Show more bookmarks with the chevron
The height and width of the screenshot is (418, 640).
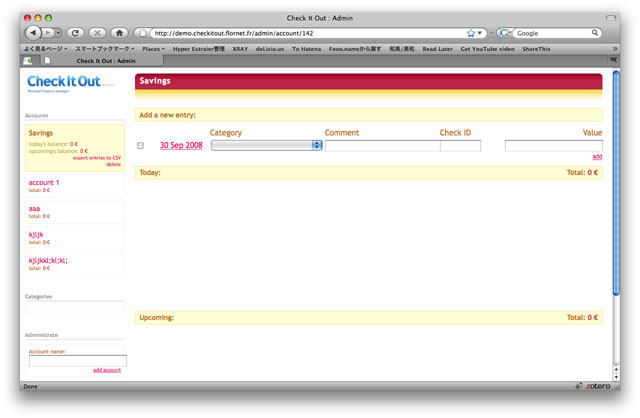[x=614, y=49]
